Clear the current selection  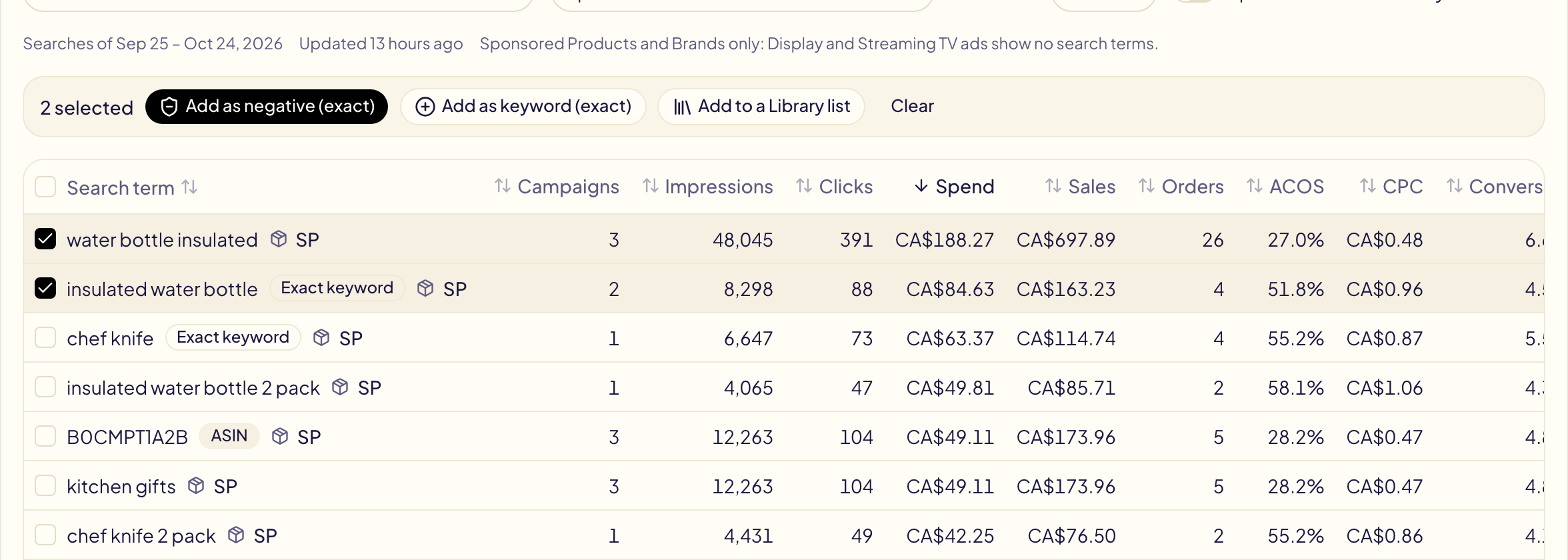912,107
